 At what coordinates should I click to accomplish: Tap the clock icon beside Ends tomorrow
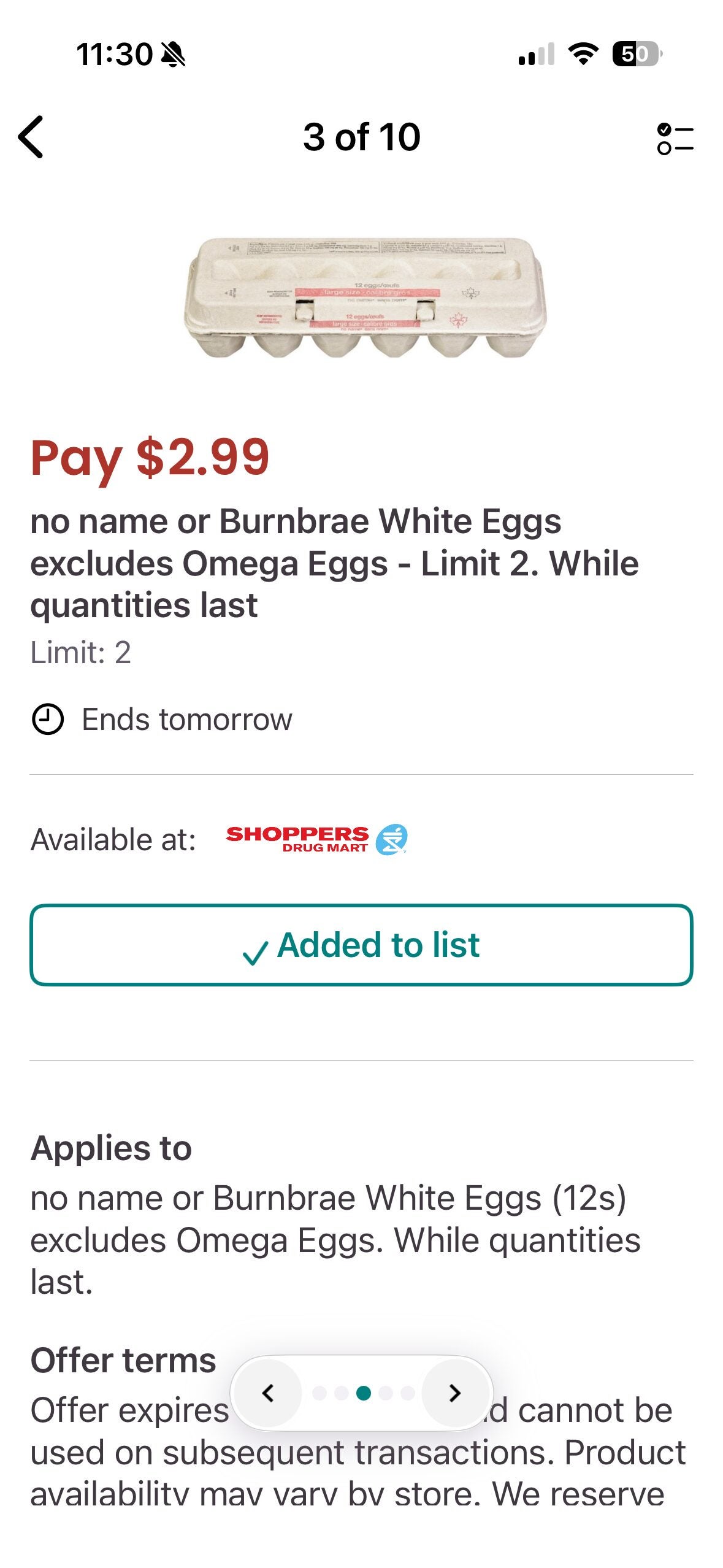47,720
